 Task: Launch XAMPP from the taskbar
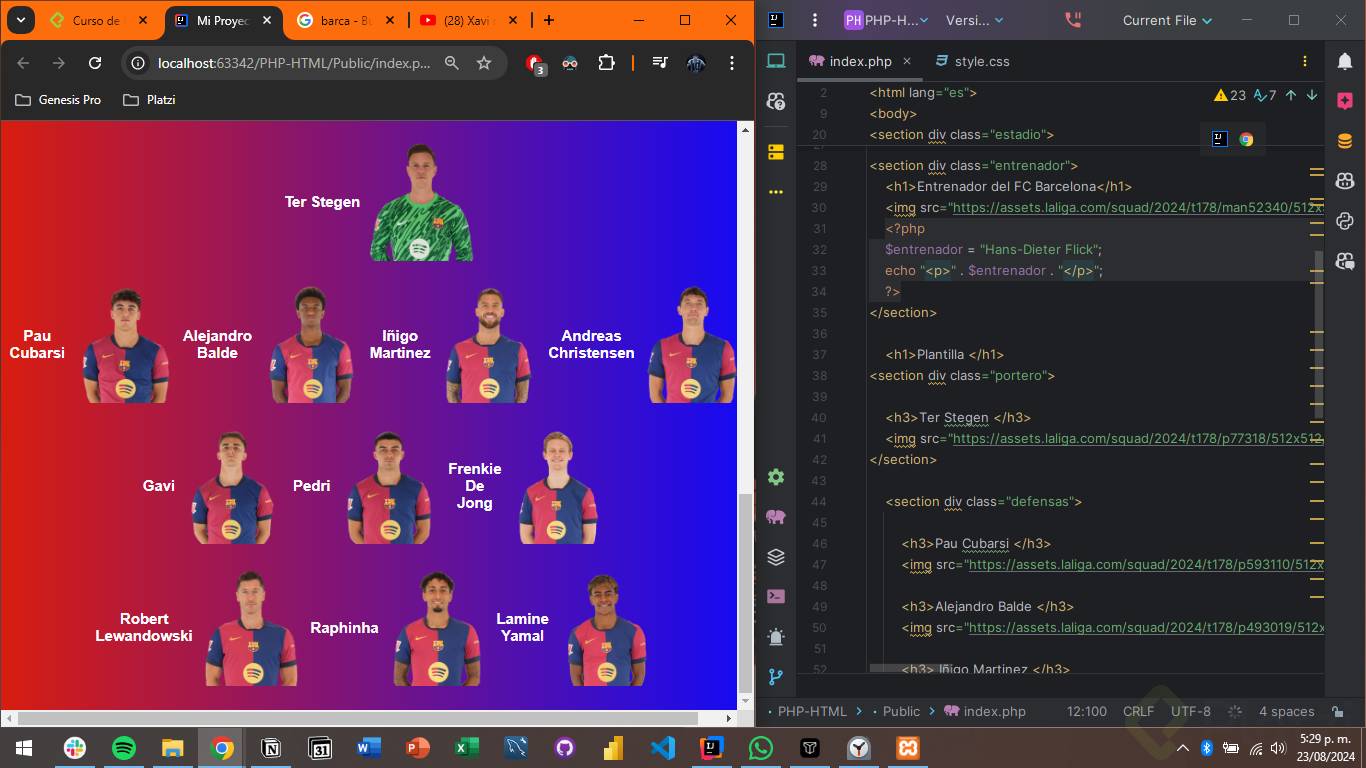(x=908, y=748)
